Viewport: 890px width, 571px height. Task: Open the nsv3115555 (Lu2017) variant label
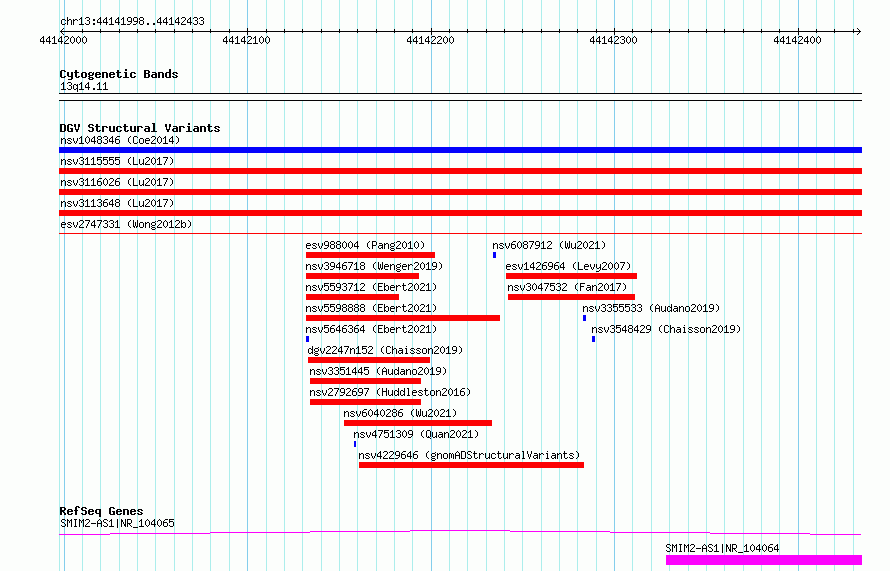[117, 161]
